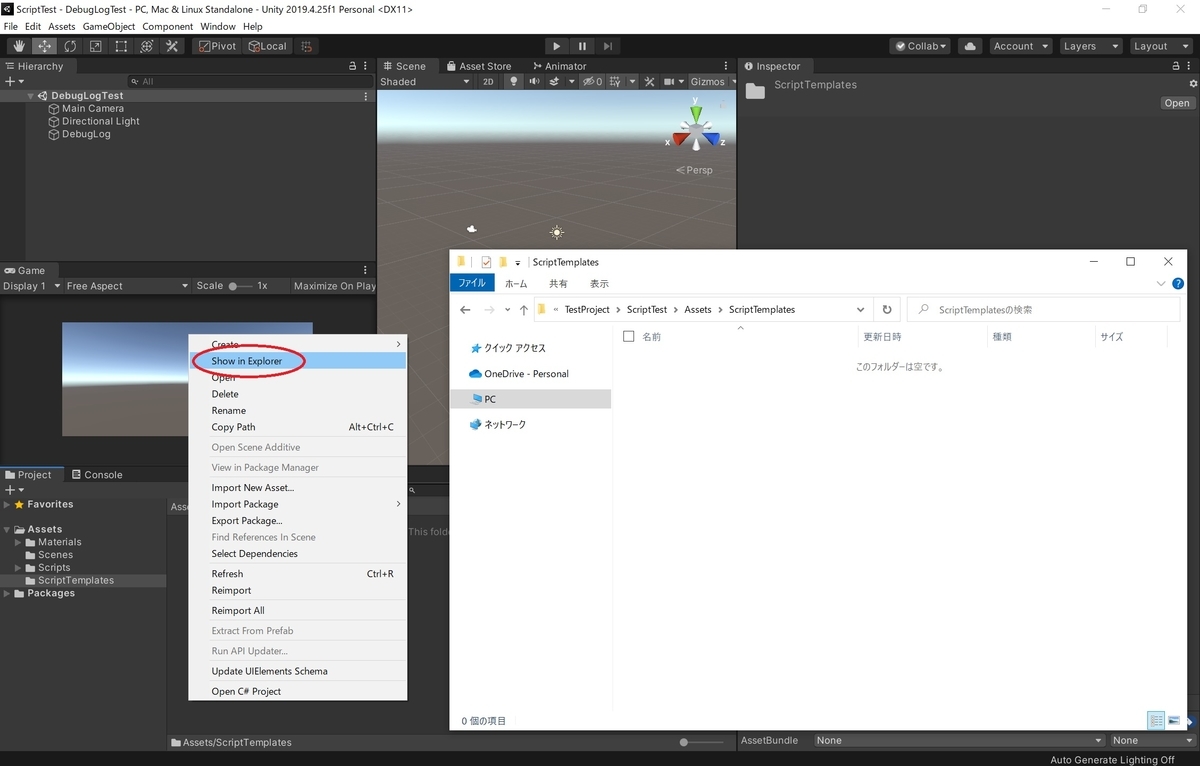Toggle scene lighting bulb icon
The width and height of the screenshot is (1200, 766).
pos(515,82)
